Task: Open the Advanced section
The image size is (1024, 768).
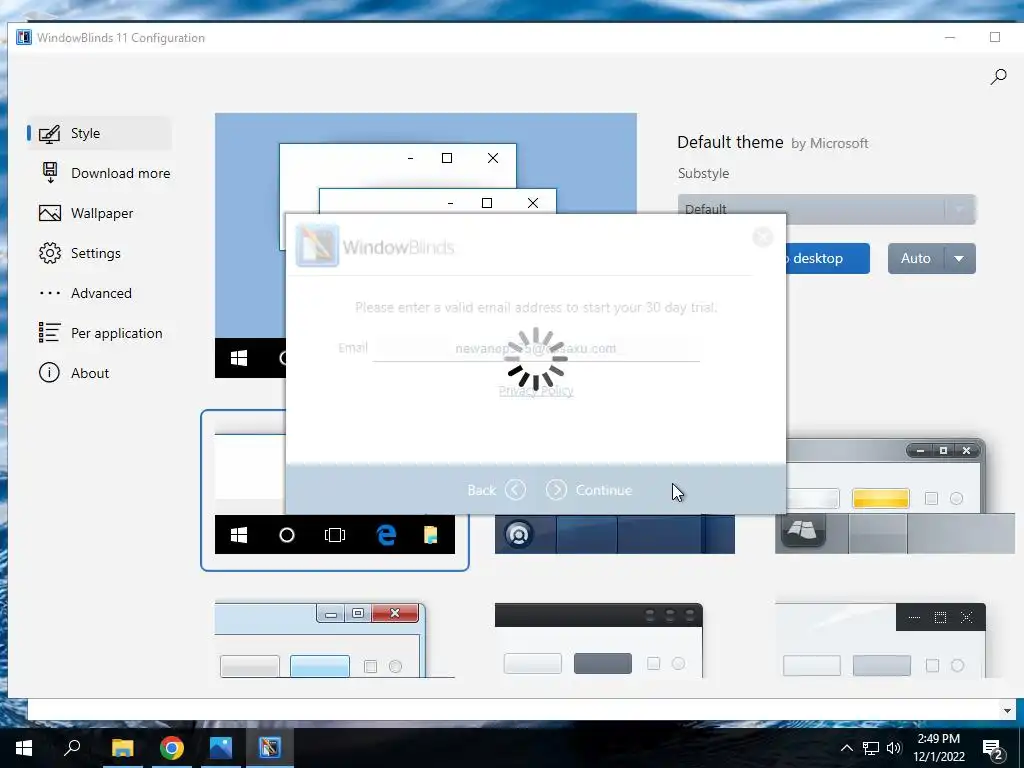Action: click(x=85, y=293)
